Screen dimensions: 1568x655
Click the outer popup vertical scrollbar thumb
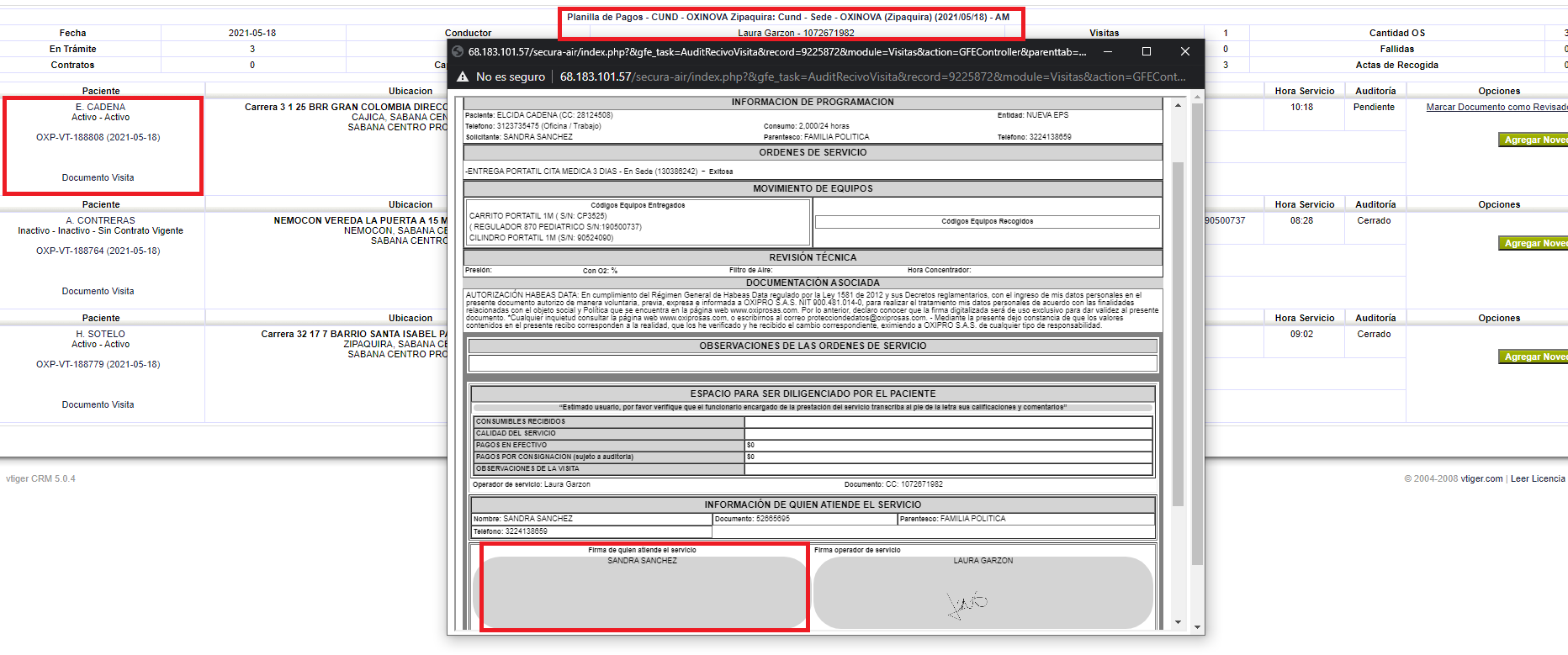pos(1197,335)
